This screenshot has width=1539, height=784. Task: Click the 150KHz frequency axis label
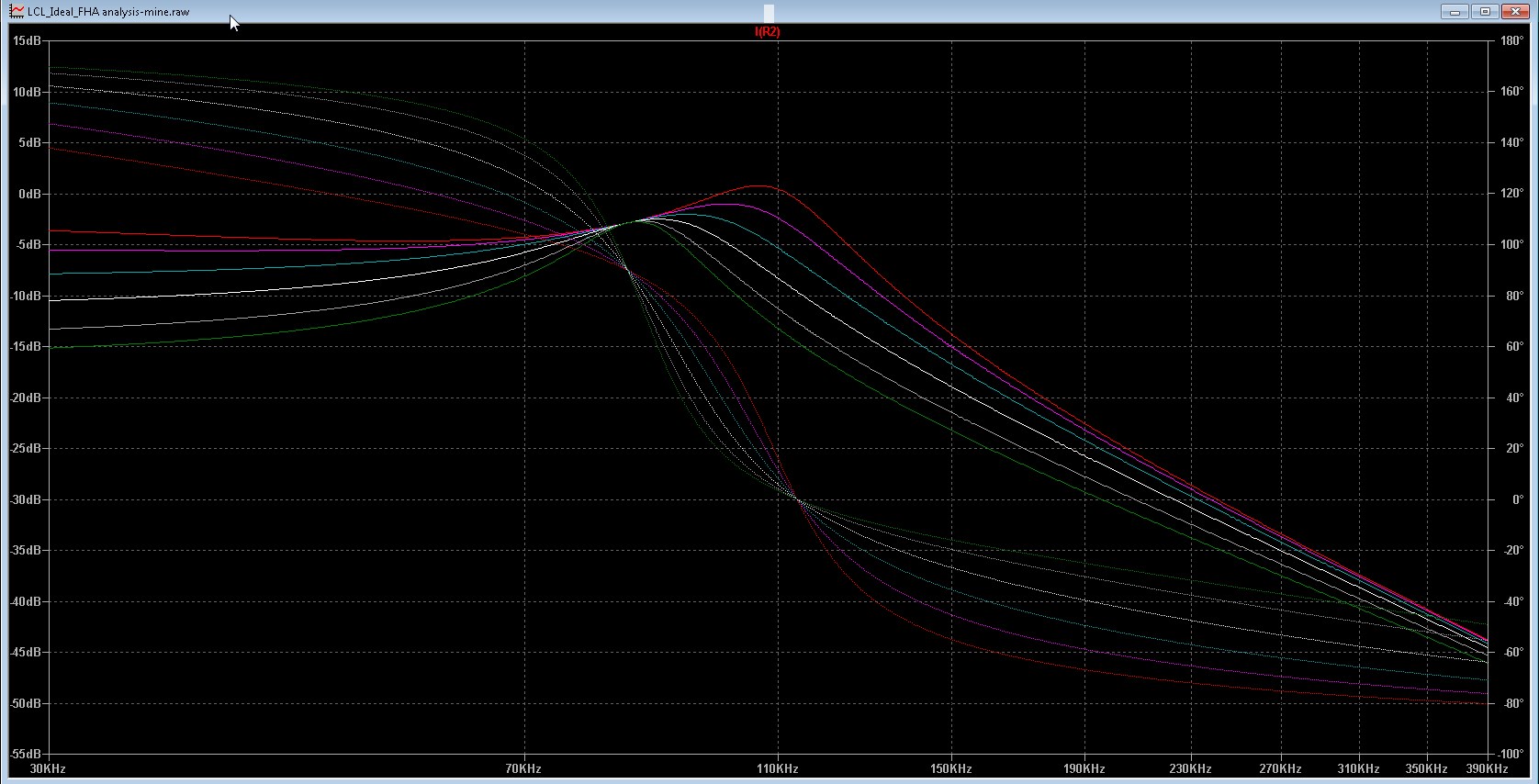[x=951, y=769]
